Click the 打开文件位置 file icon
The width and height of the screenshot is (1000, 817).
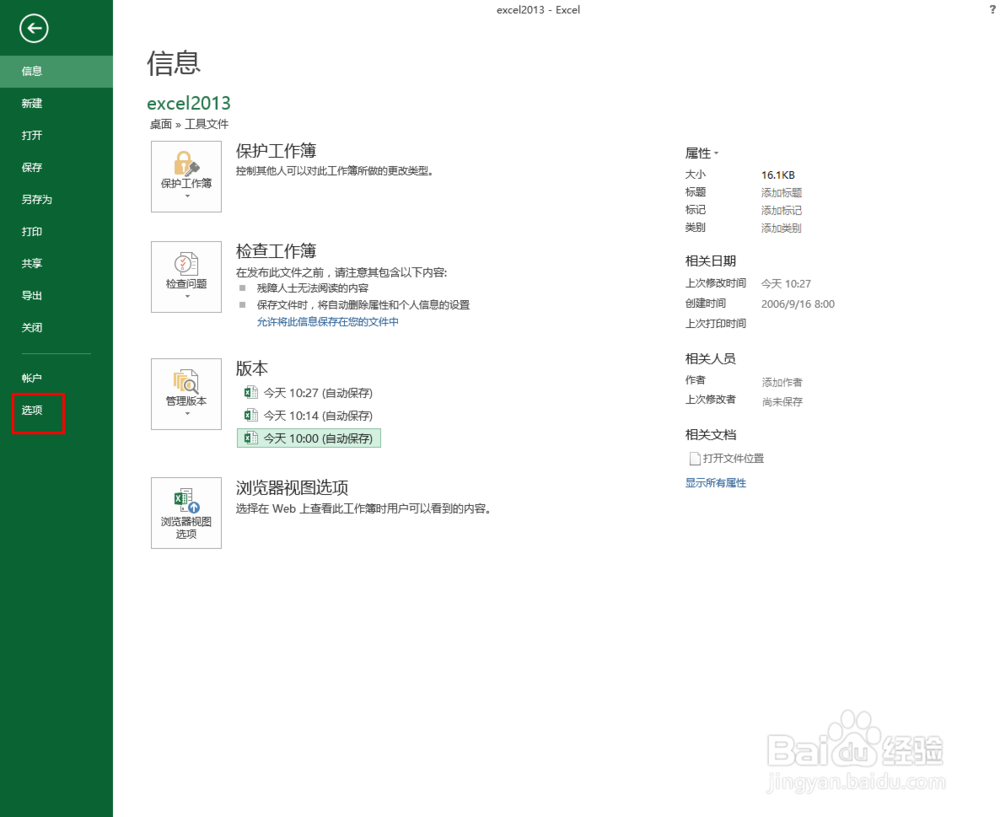[696, 458]
